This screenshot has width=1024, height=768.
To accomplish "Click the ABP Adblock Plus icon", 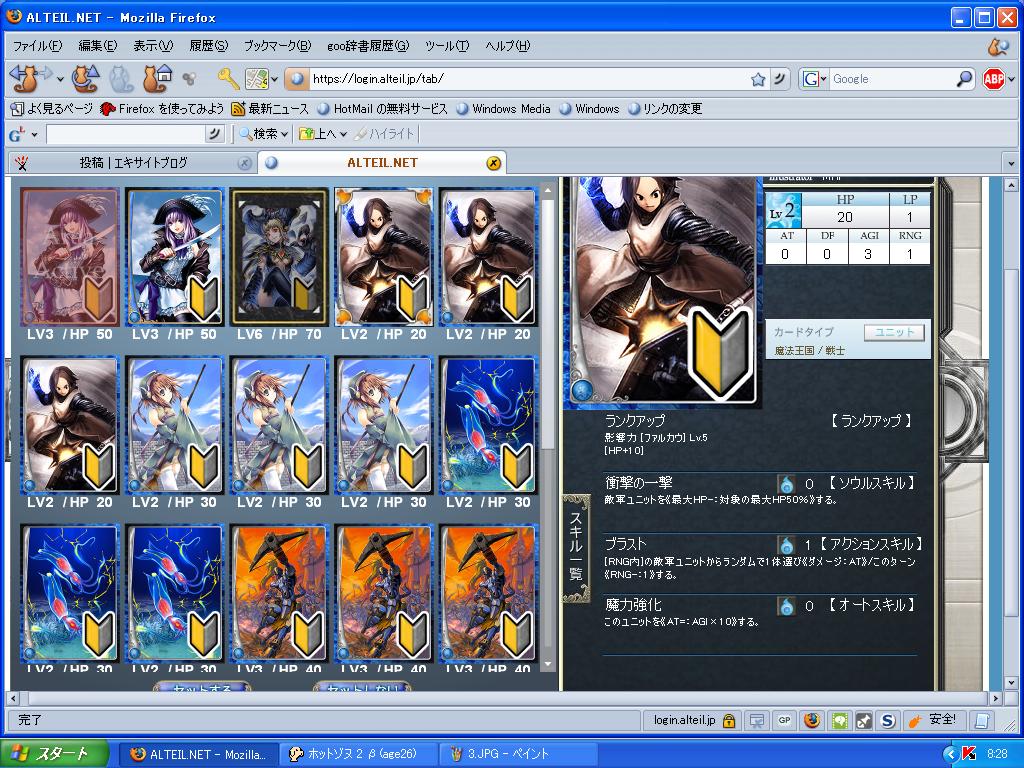I will click(993, 79).
